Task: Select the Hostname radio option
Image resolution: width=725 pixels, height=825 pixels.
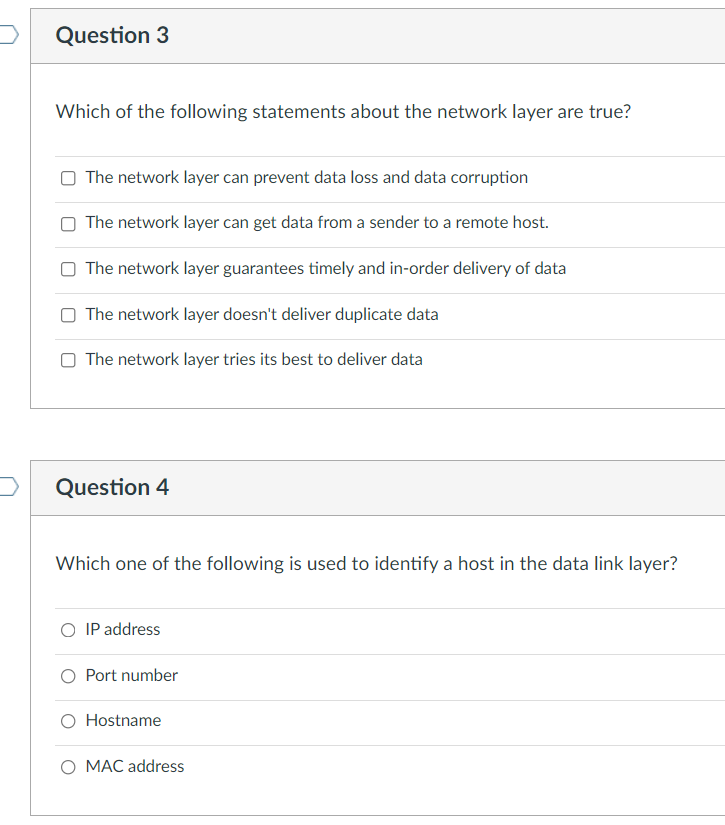Action: point(68,721)
